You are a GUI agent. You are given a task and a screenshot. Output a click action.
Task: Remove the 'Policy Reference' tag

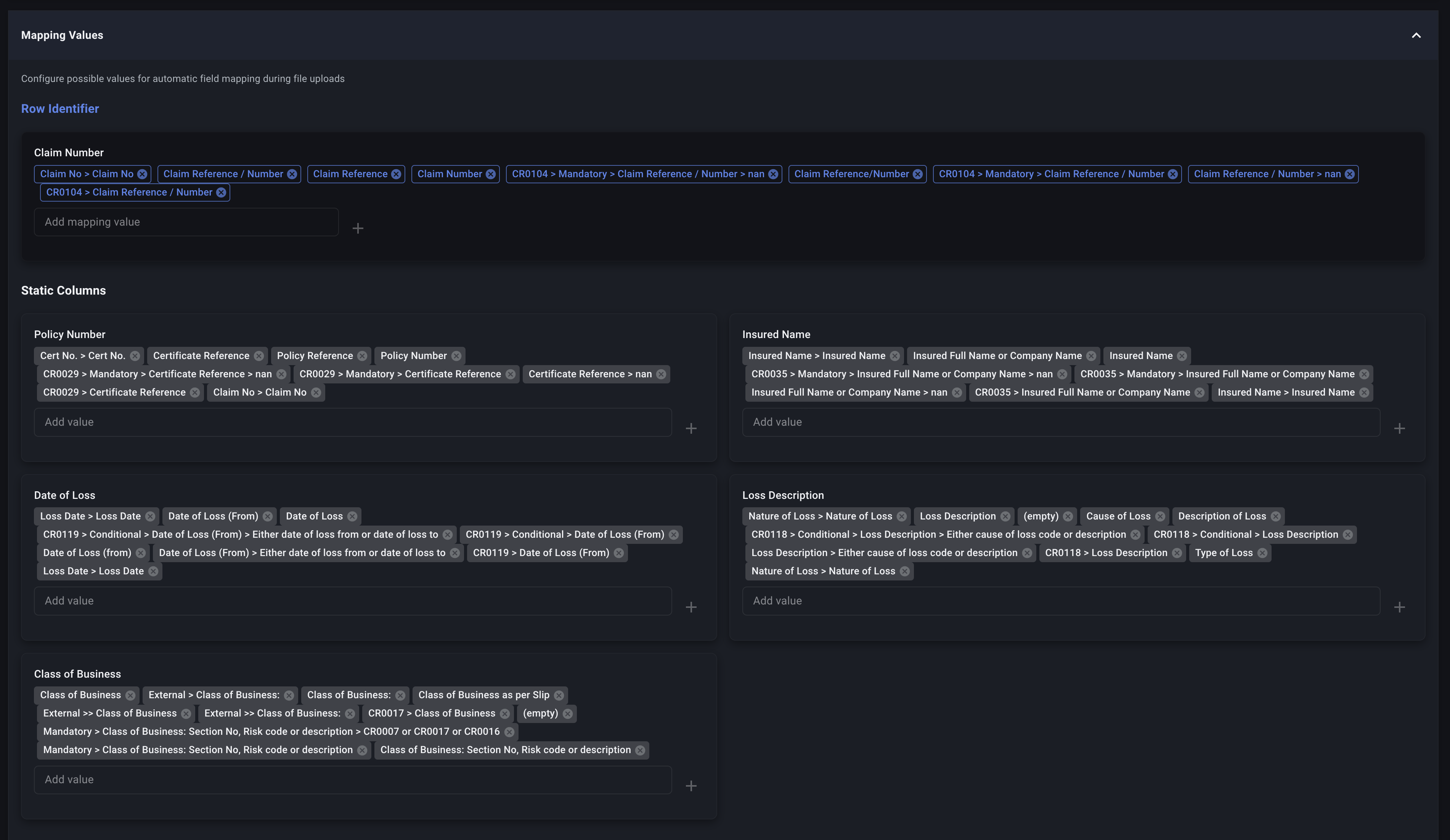(362, 356)
